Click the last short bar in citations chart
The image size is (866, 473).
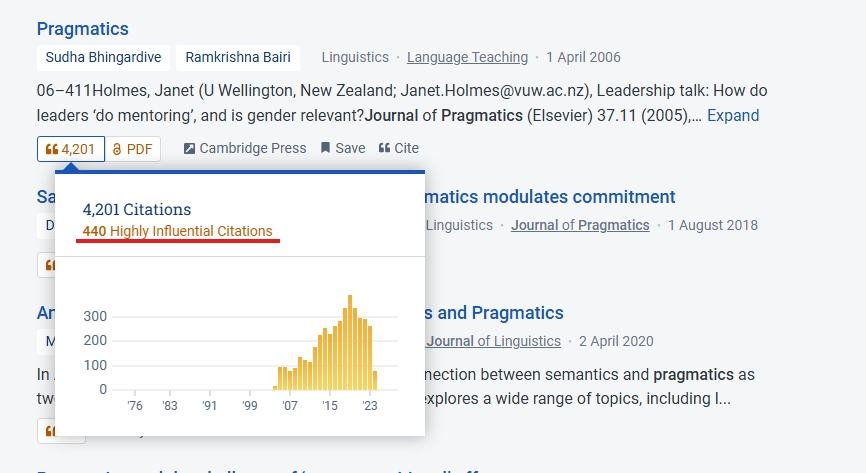coord(375,381)
